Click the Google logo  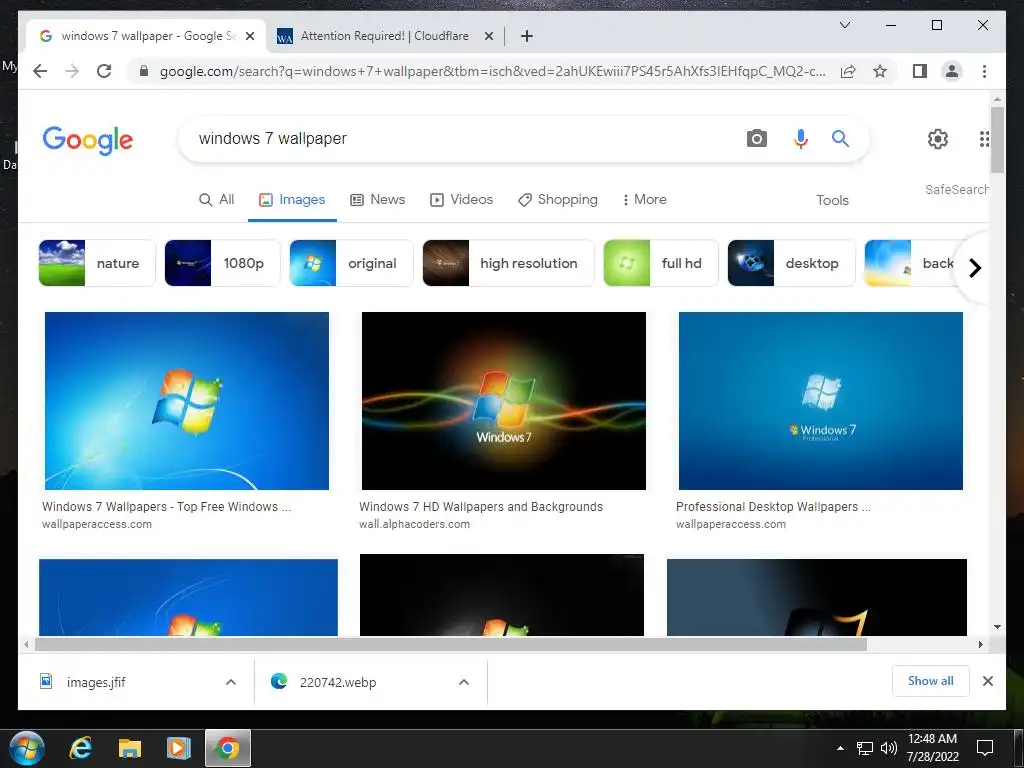point(88,140)
